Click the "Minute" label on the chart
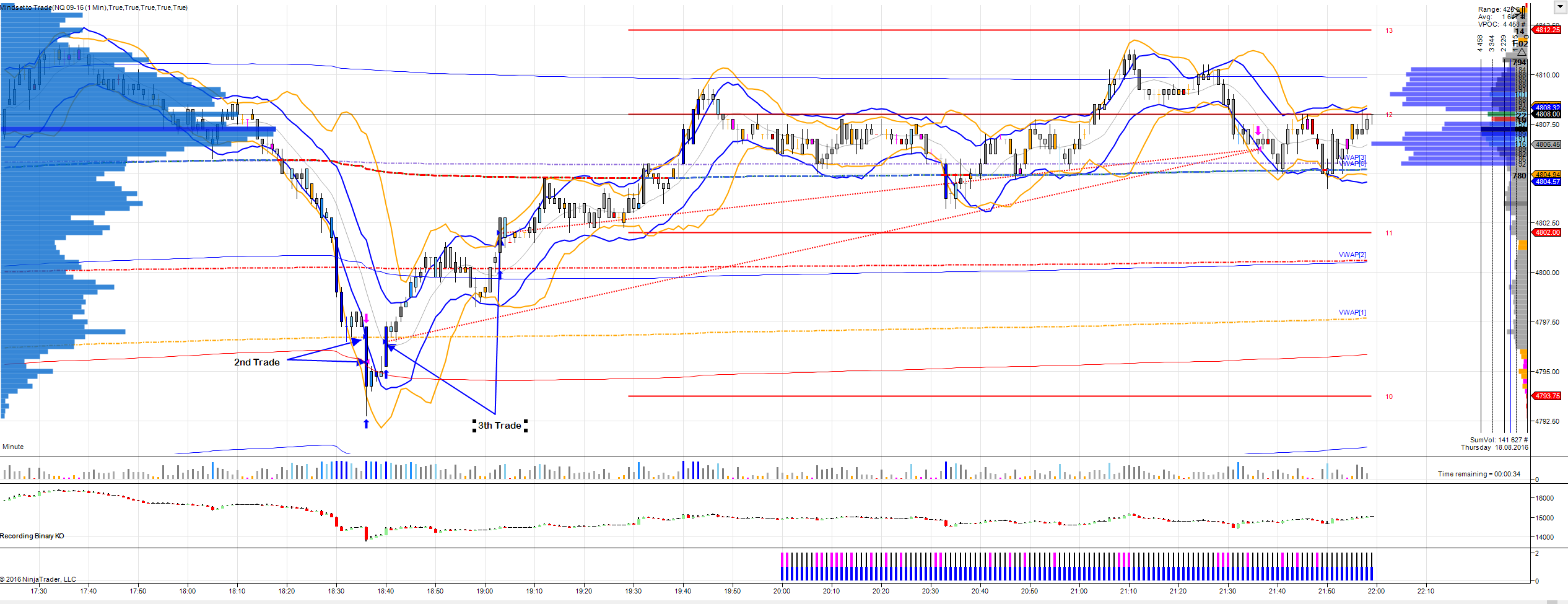Image resolution: width=1568 pixels, height=604 pixels. point(13,447)
